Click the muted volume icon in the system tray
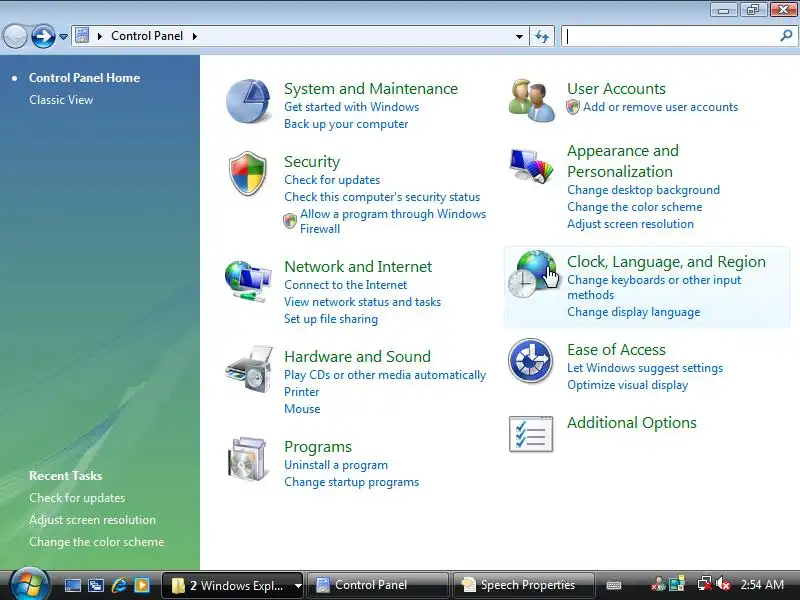Screen dimensions: 800x600 (723, 584)
